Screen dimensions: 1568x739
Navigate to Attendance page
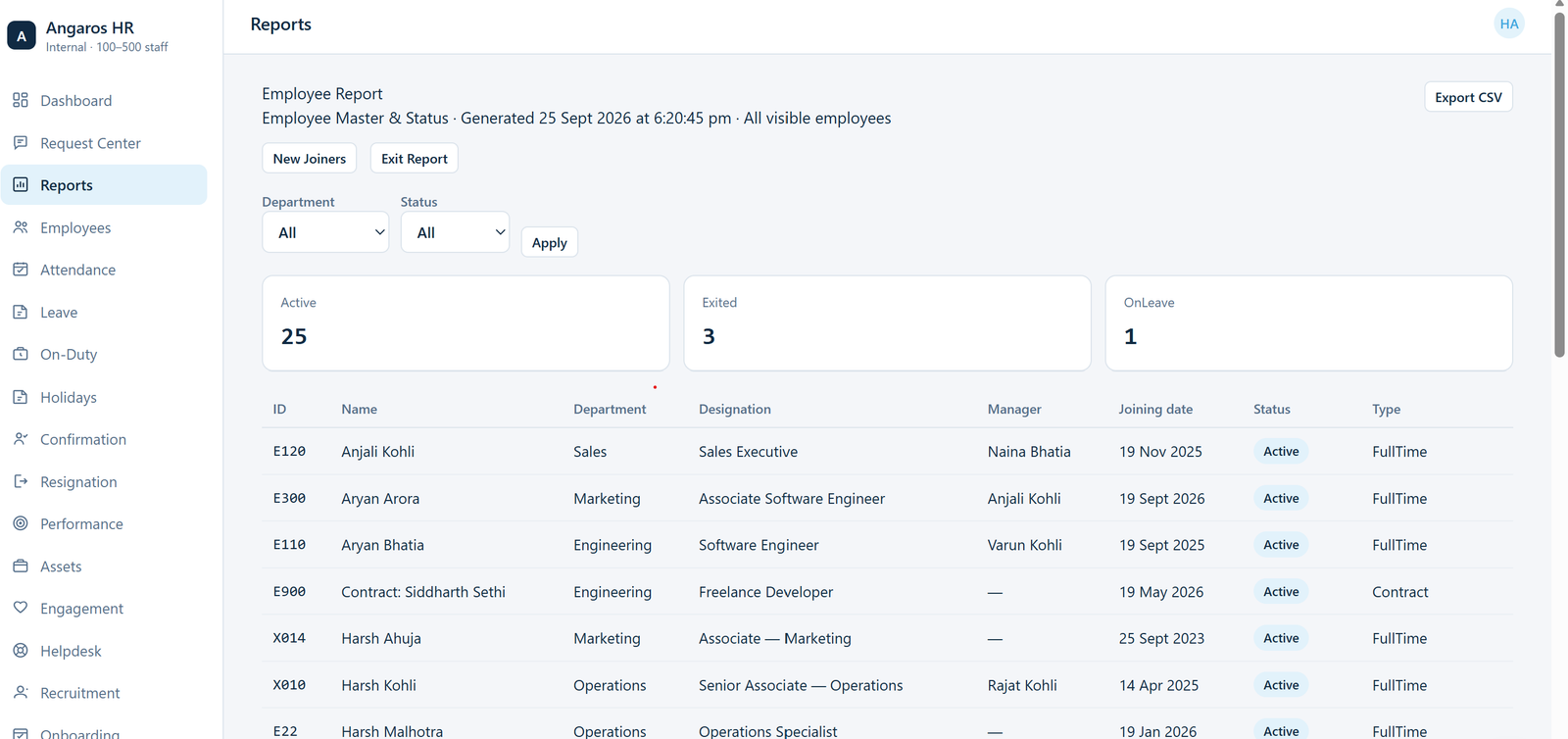tap(104, 270)
